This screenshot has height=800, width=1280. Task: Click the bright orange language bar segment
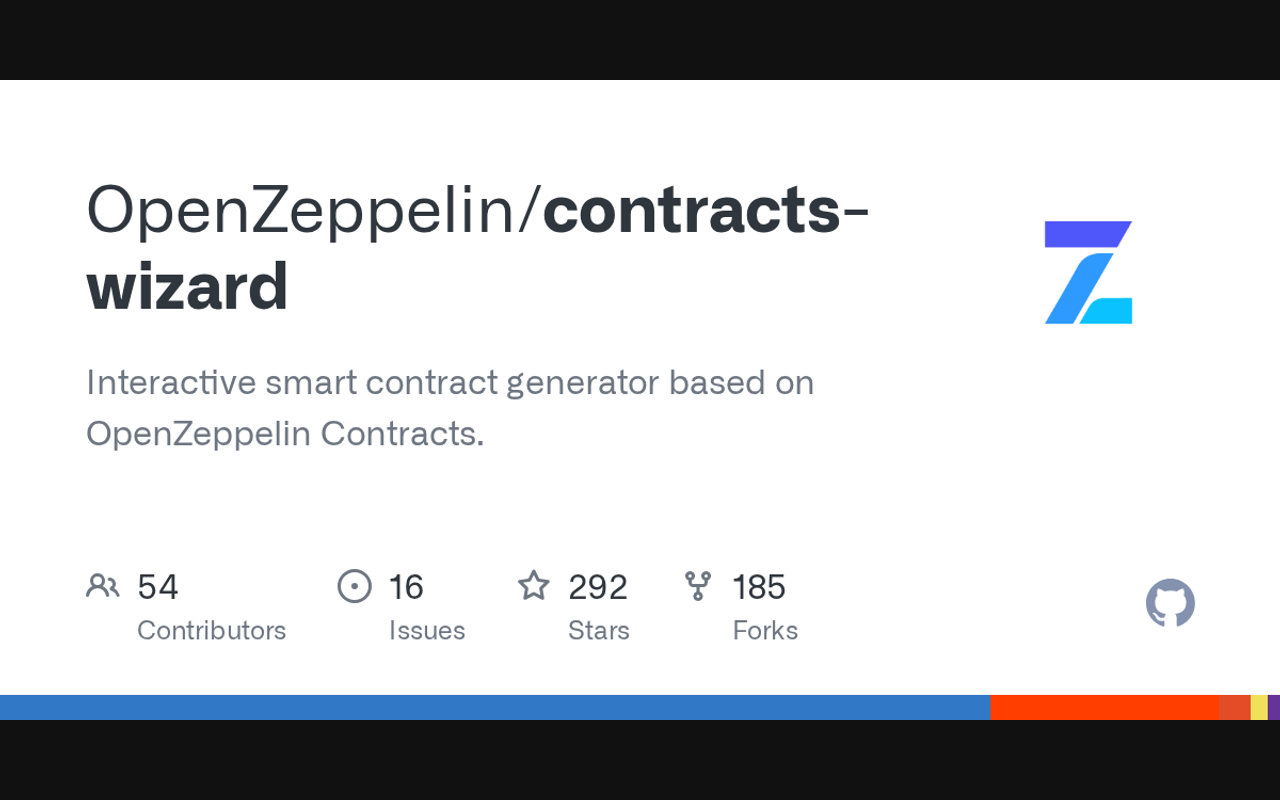click(x=1104, y=707)
